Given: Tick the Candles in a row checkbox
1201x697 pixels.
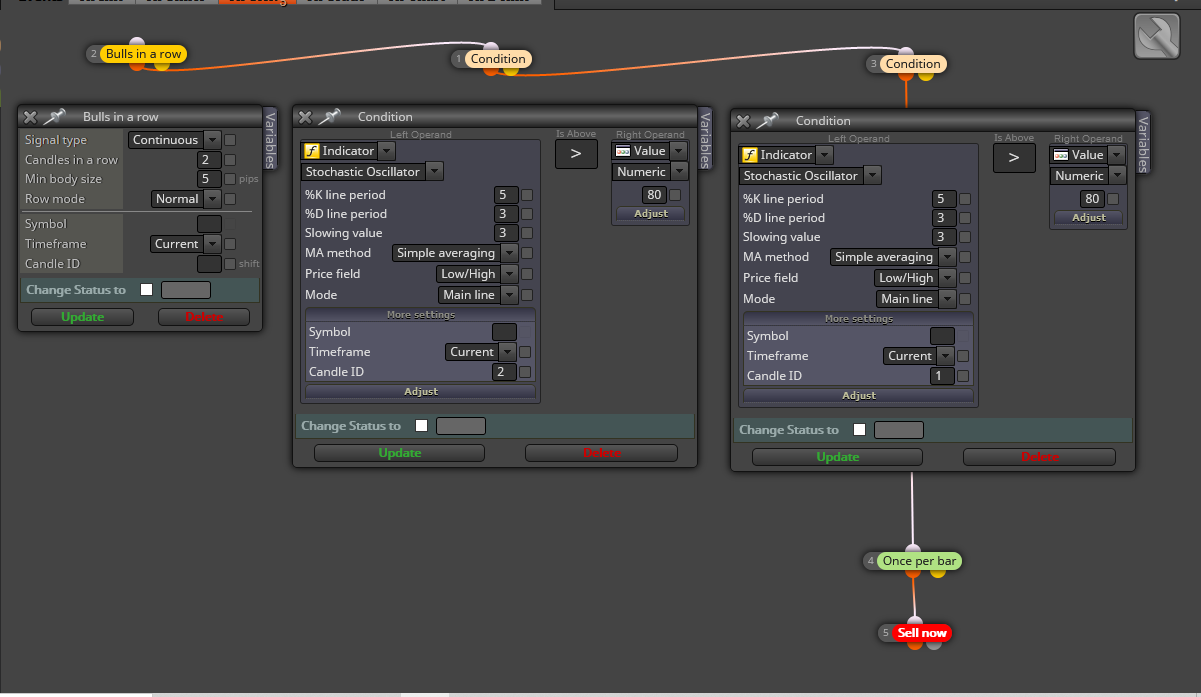Looking at the screenshot, I should point(230,160).
